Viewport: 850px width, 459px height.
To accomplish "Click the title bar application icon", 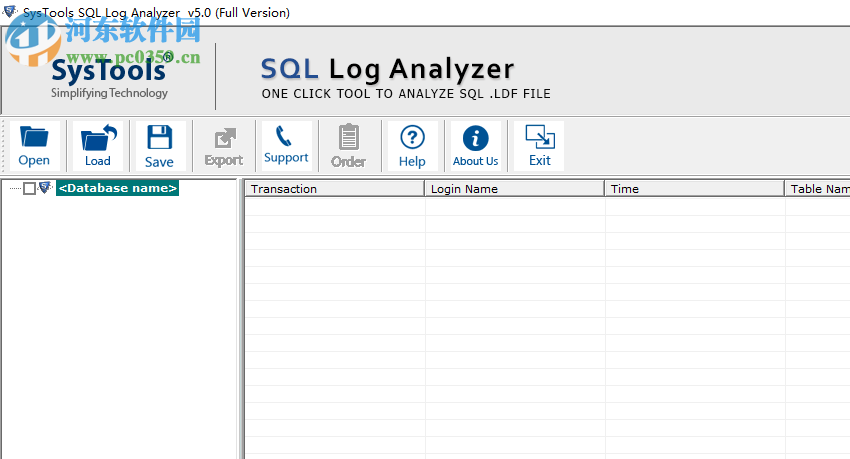I will 10,11.
